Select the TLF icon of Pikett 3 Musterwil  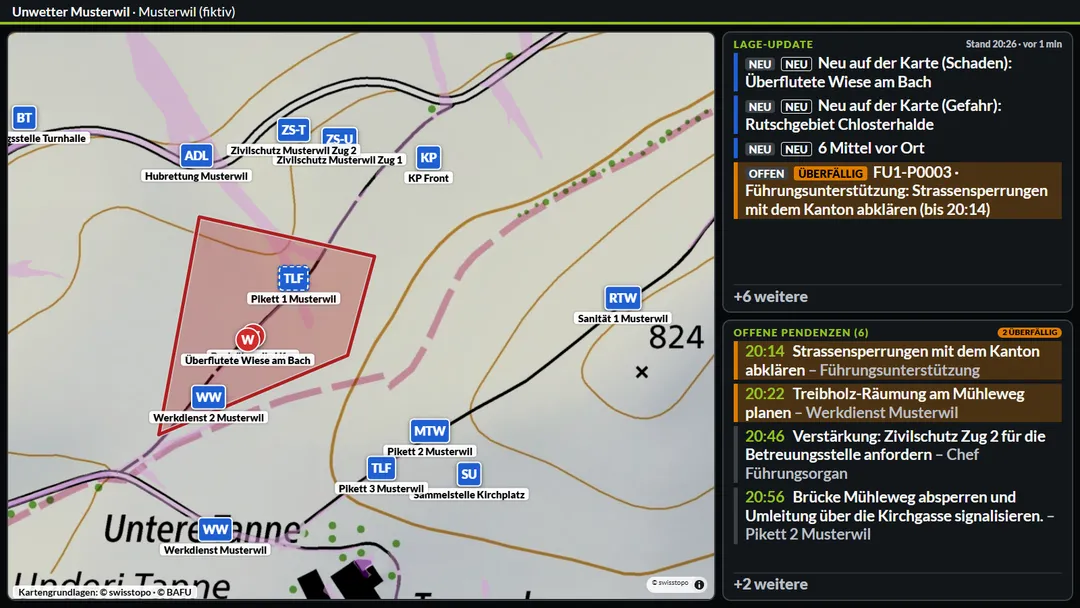click(x=381, y=468)
